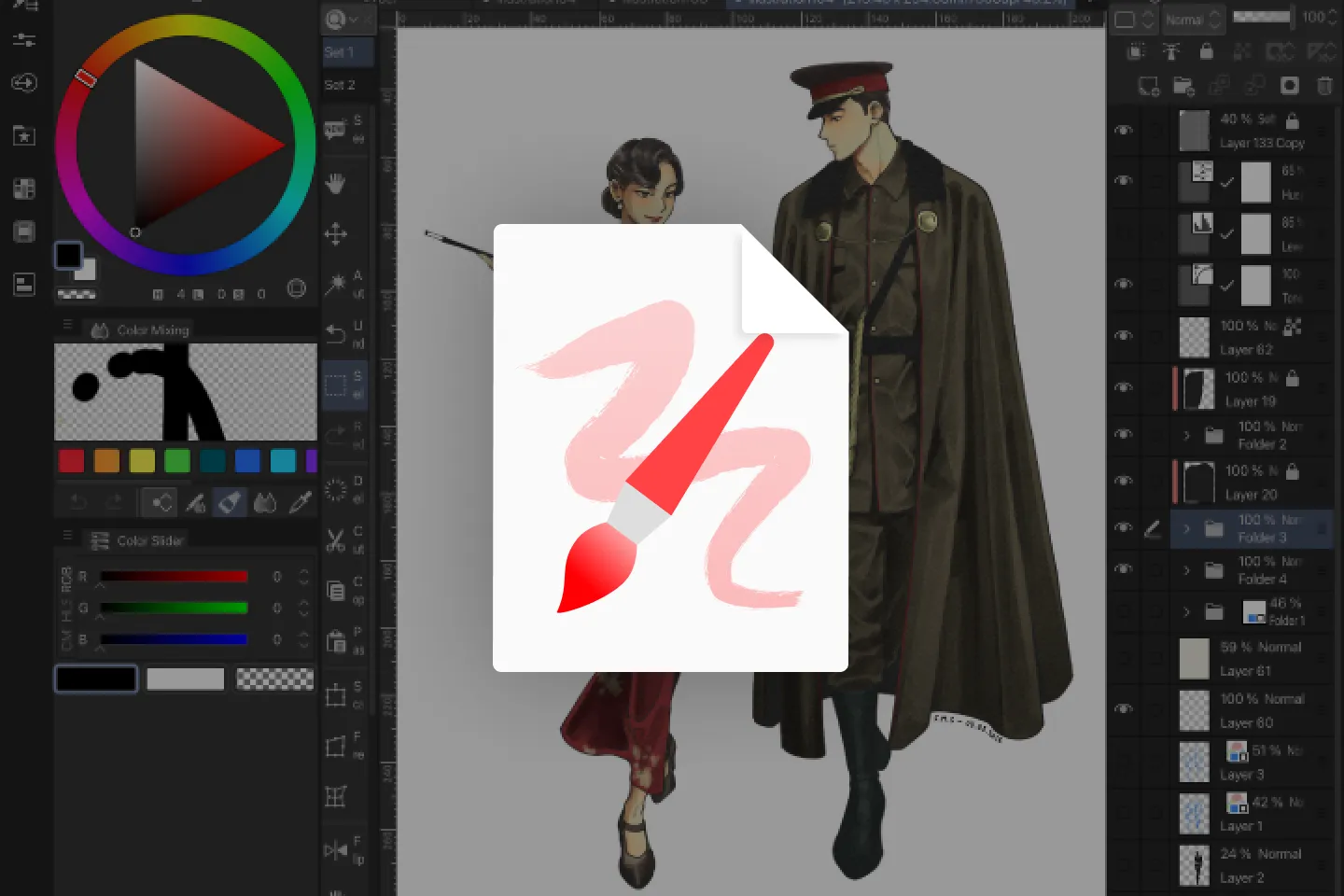Pick the Auto select magic wand tool
The height and width of the screenshot is (896, 1344).
335,284
